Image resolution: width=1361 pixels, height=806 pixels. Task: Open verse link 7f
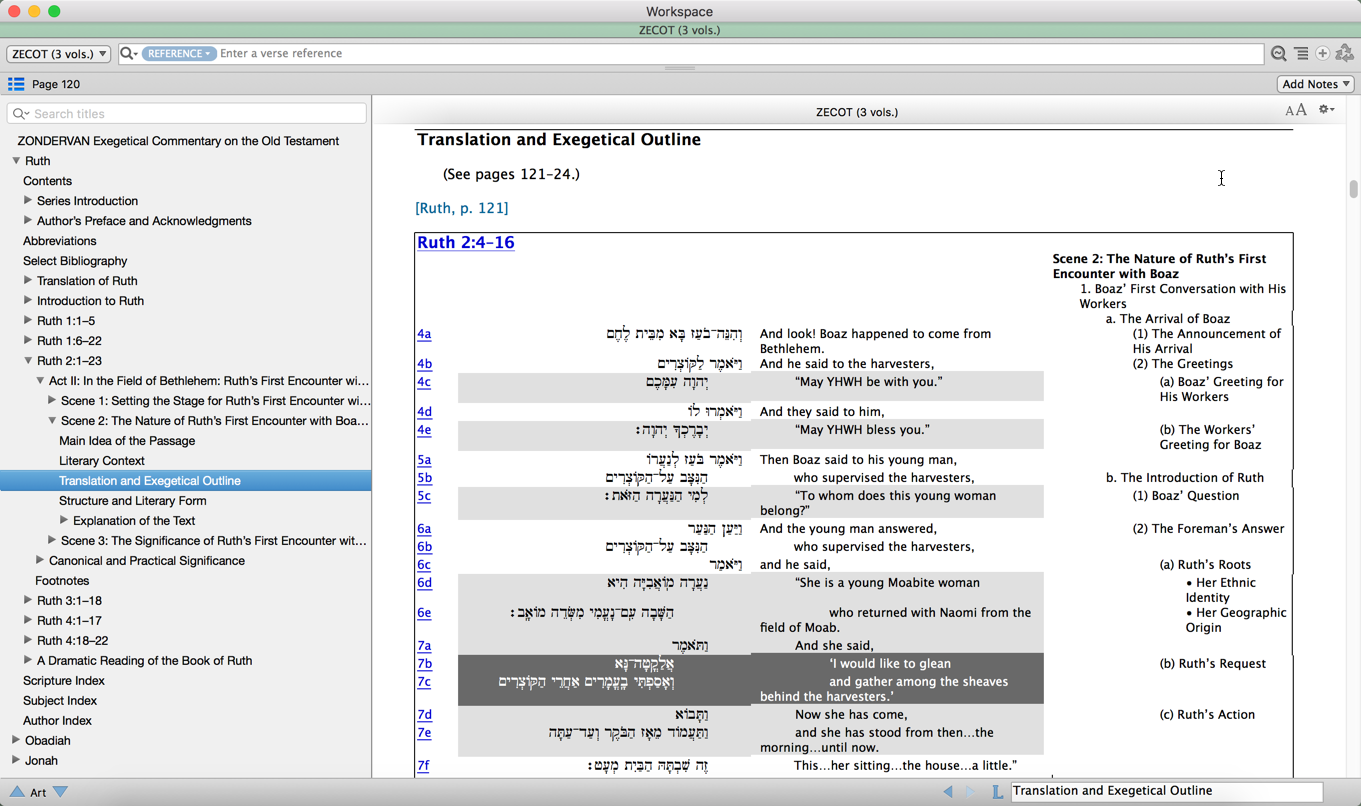click(x=423, y=766)
